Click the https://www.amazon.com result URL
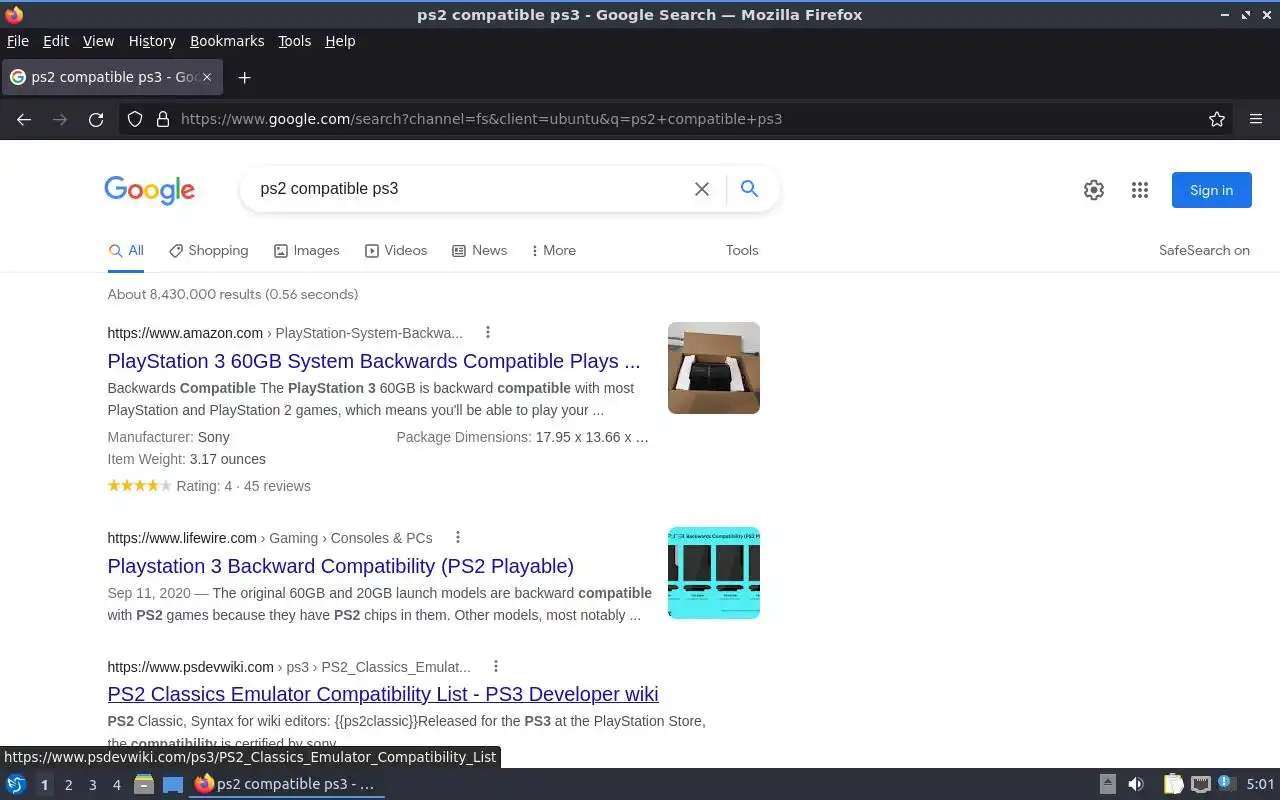Image resolution: width=1280 pixels, height=800 pixels. 185,333
